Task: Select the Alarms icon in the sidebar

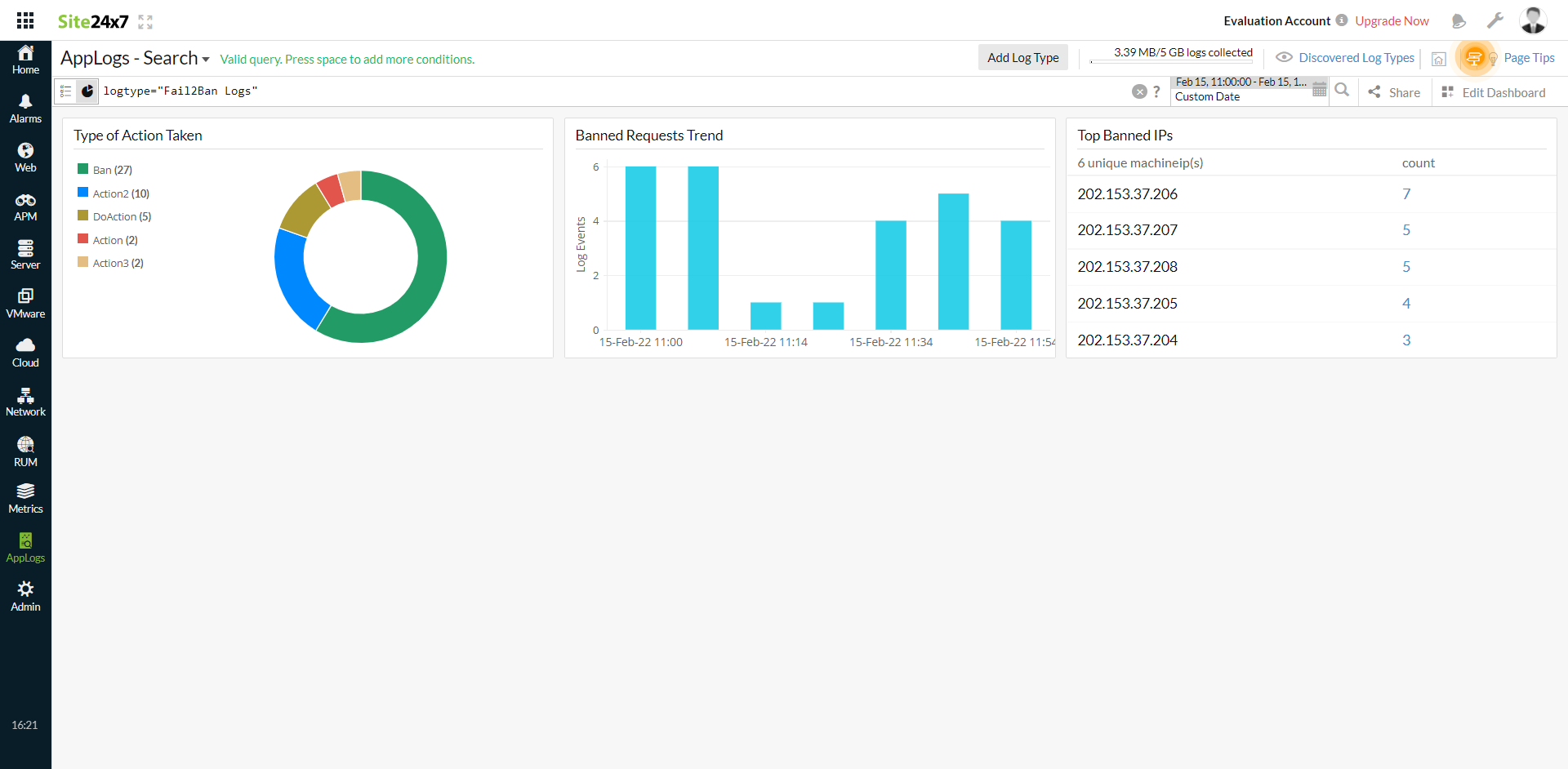Action: coord(25,106)
